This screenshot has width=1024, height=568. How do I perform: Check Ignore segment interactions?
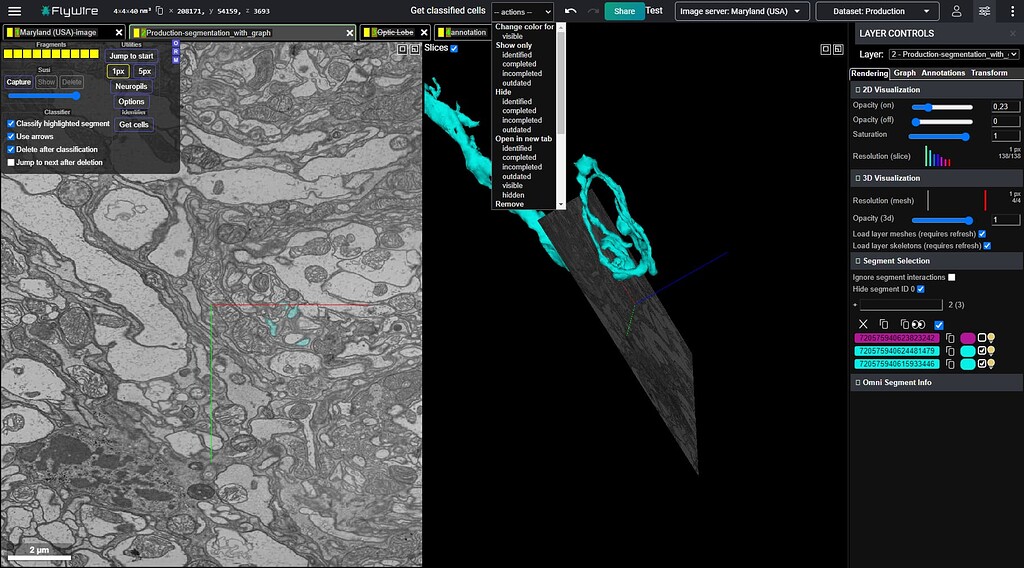pyautogui.click(x=951, y=277)
